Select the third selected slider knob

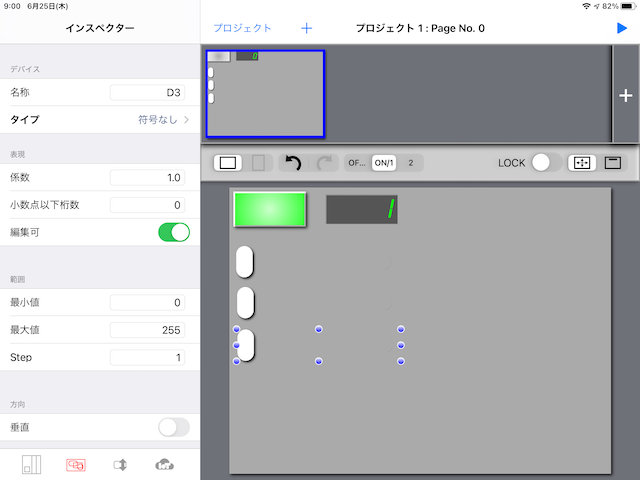coord(246,345)
